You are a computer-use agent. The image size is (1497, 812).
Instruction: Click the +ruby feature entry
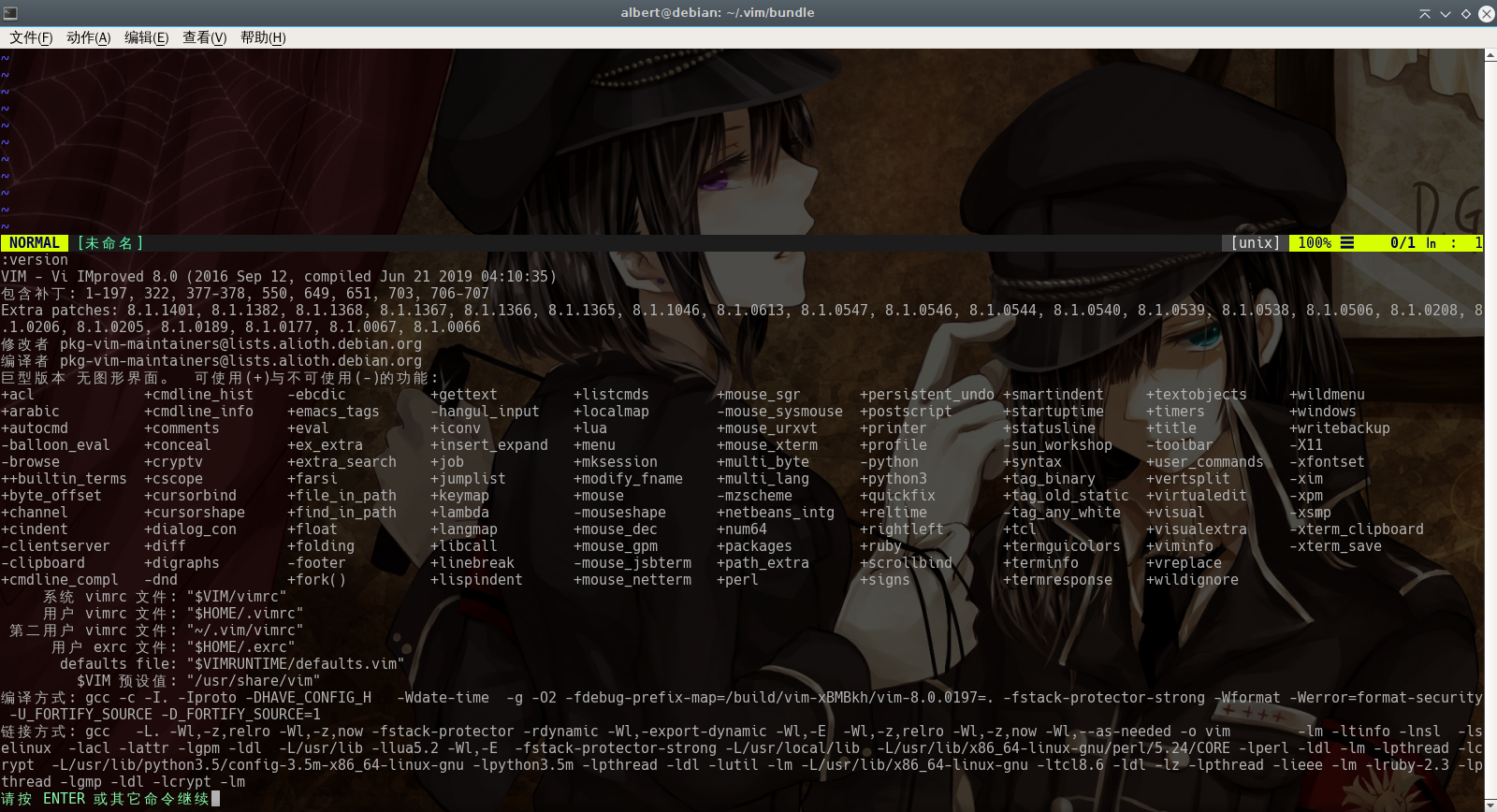(x=880, y=546)
